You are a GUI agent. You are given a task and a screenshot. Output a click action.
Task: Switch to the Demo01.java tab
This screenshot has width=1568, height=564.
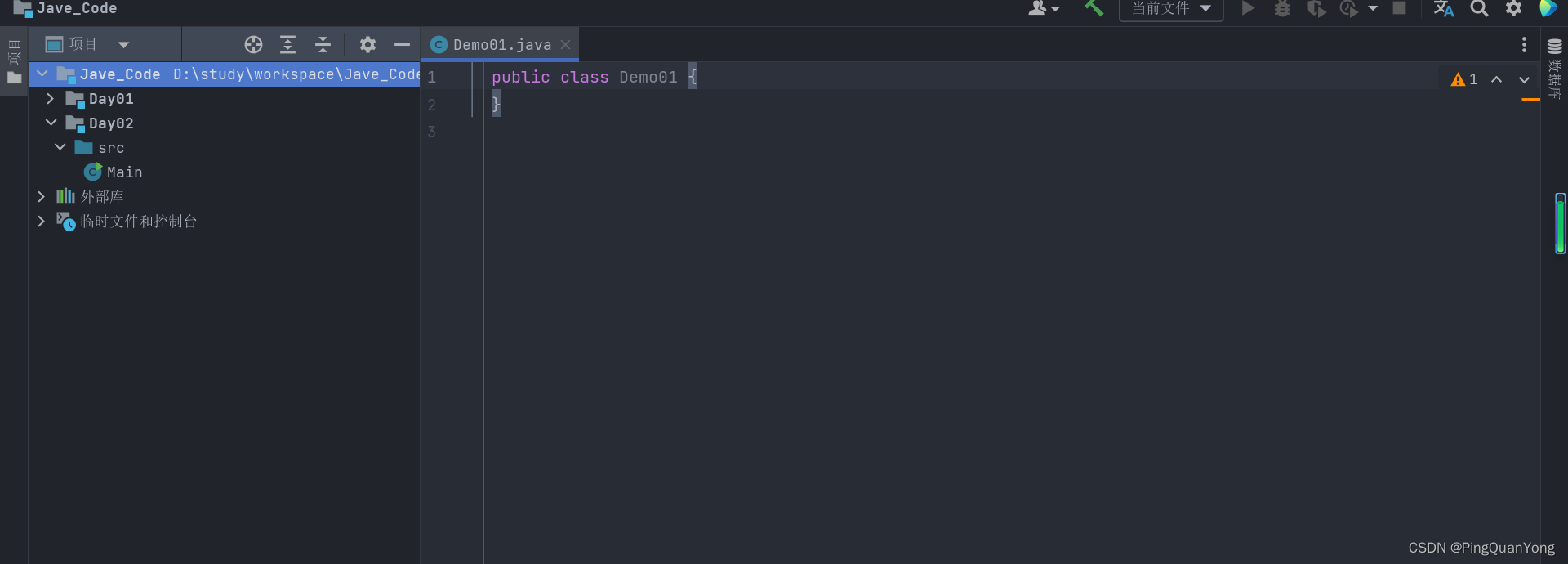[x=501, y=45]
